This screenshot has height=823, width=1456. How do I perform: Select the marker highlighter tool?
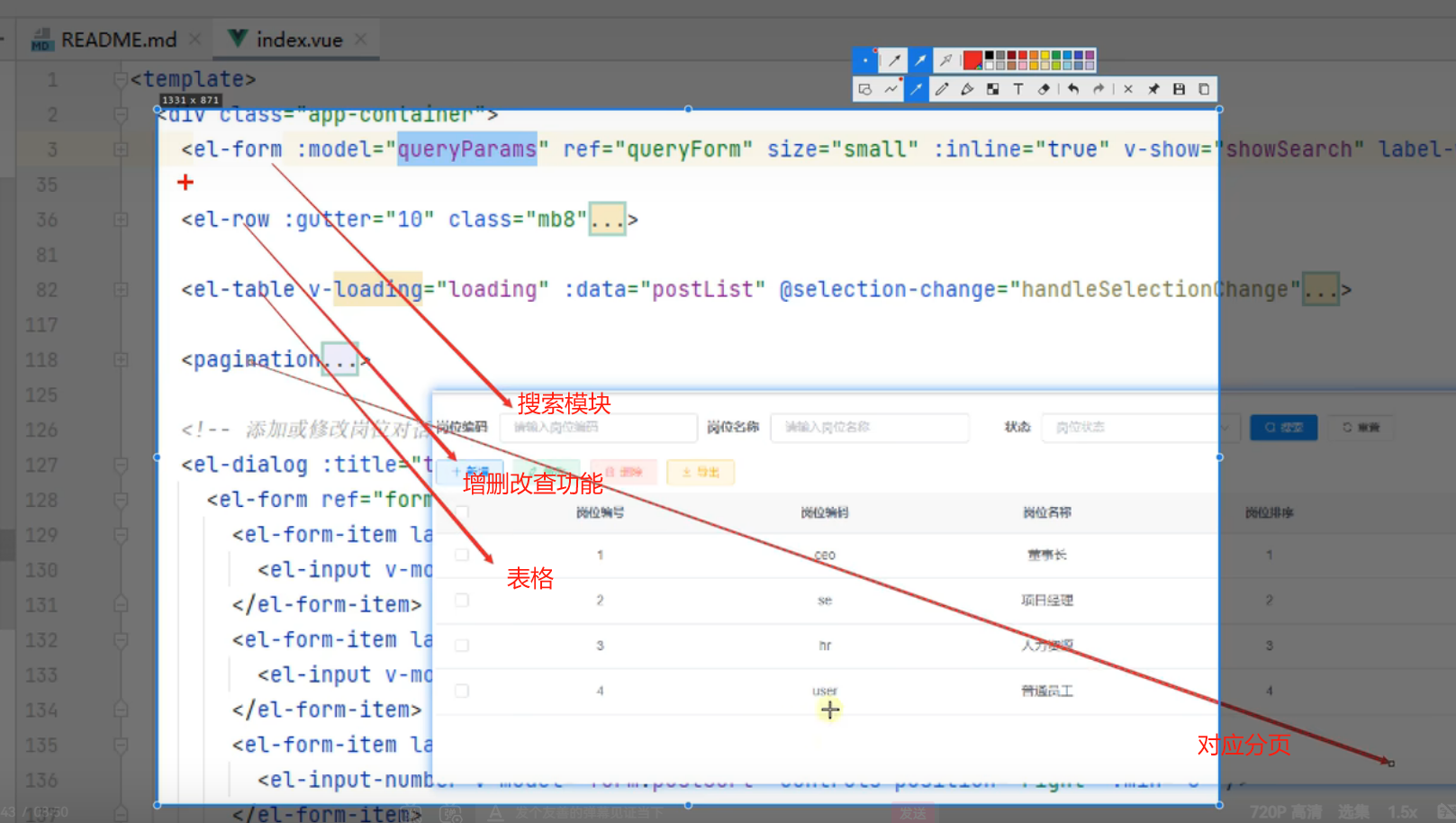click(967, 89)
